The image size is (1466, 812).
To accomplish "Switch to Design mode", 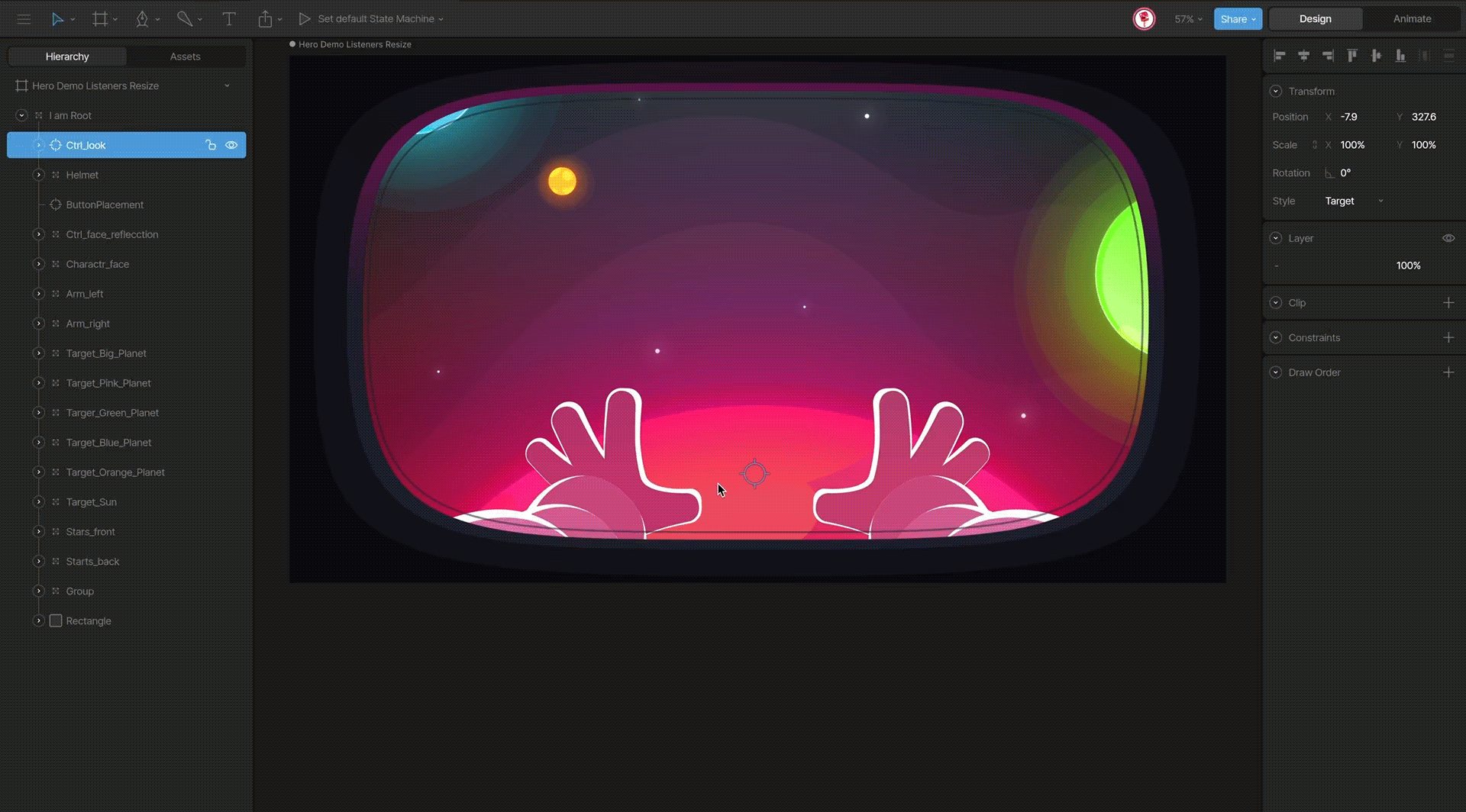I will click(x=1316, y=19).
